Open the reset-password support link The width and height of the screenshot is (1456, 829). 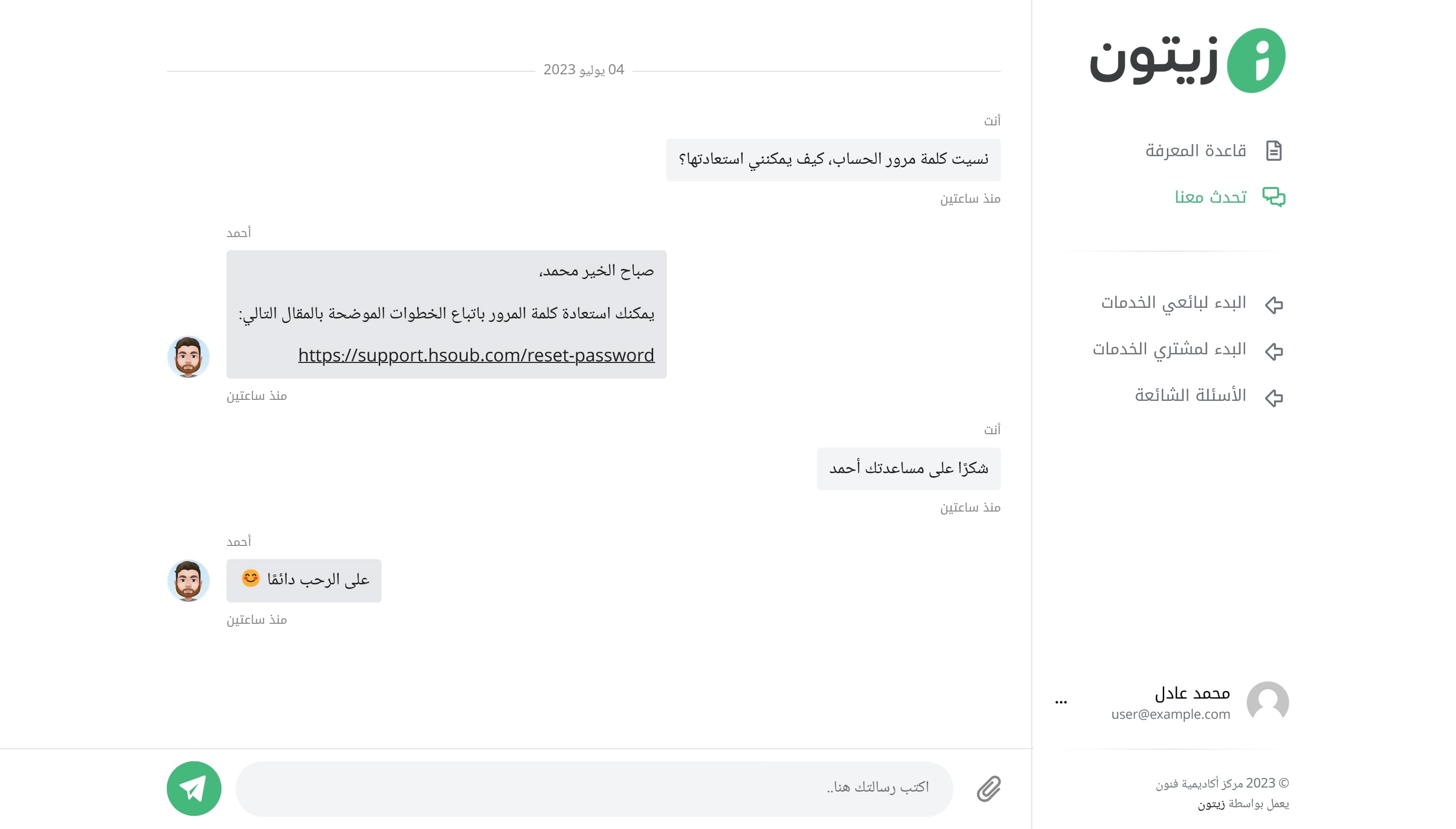476,355
